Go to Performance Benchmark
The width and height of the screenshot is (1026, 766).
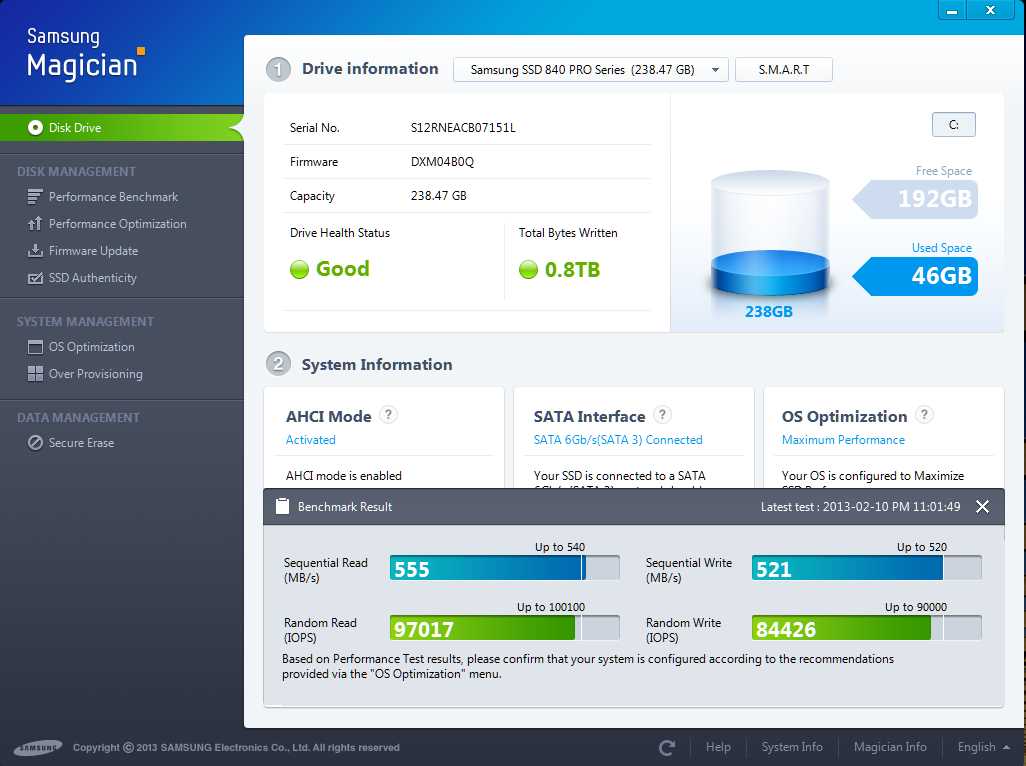coord(113,197)
